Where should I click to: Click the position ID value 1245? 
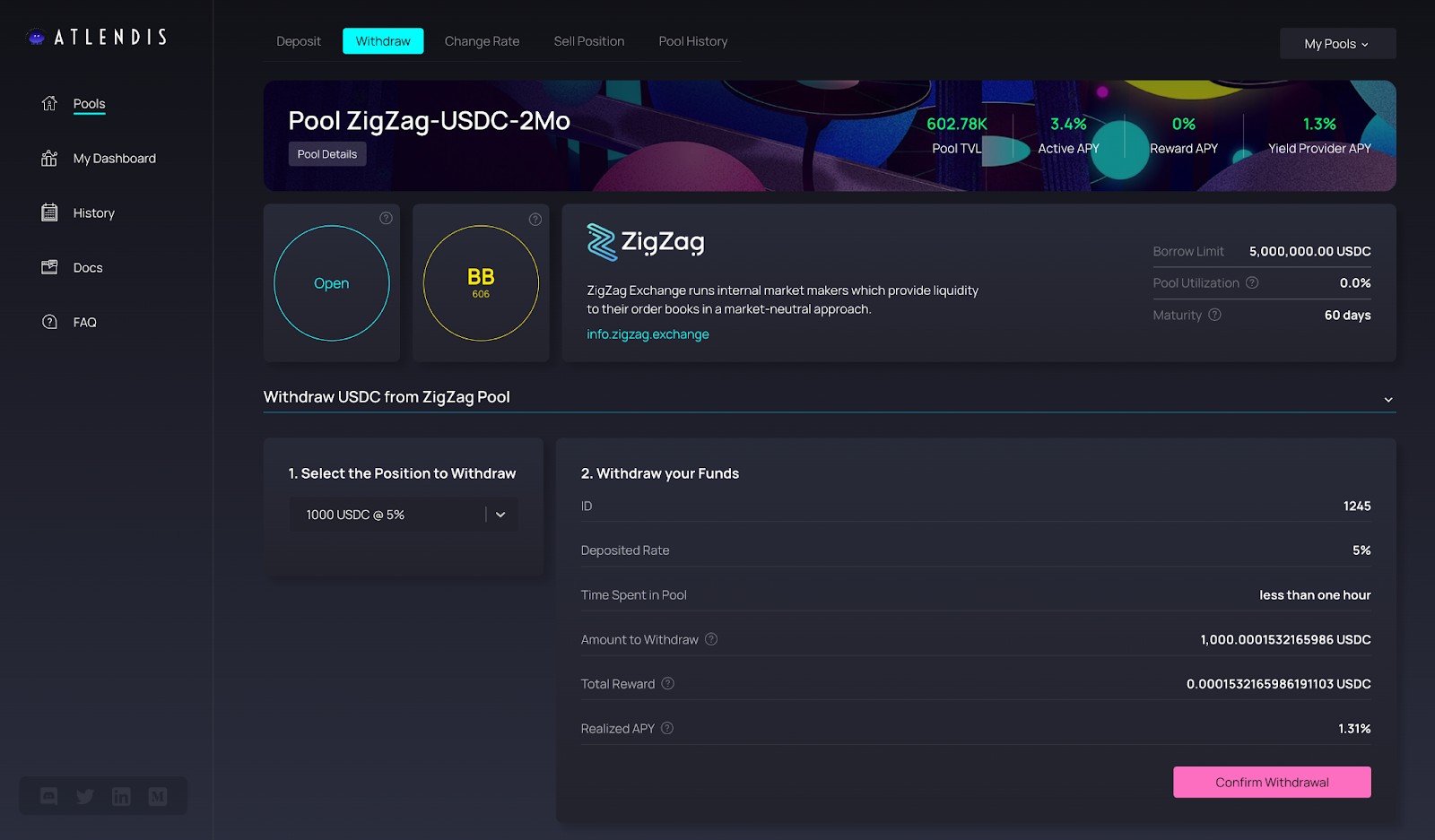click(x=1357, y=507)
